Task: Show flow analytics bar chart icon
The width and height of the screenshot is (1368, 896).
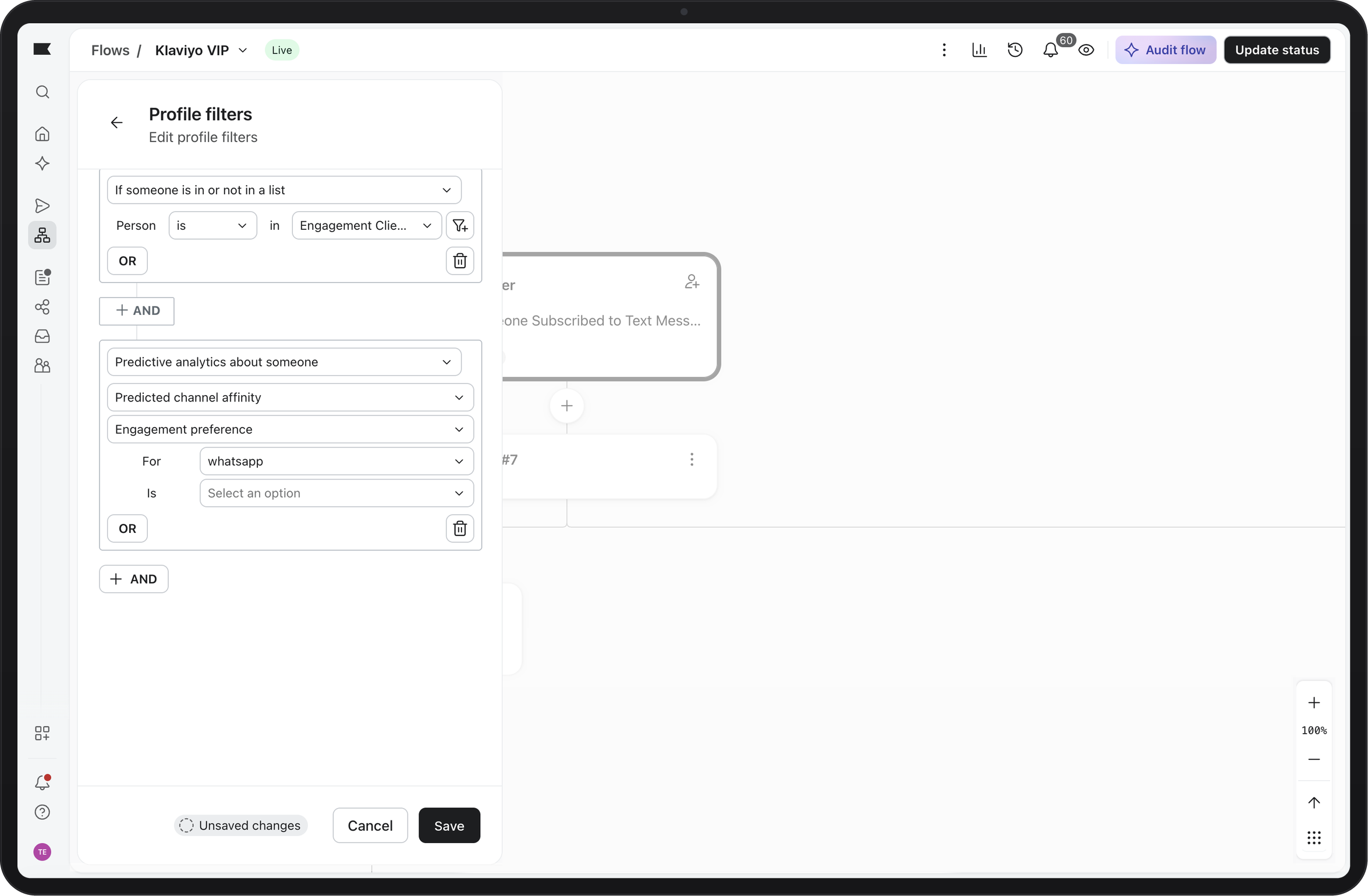Action: point(980,50)
